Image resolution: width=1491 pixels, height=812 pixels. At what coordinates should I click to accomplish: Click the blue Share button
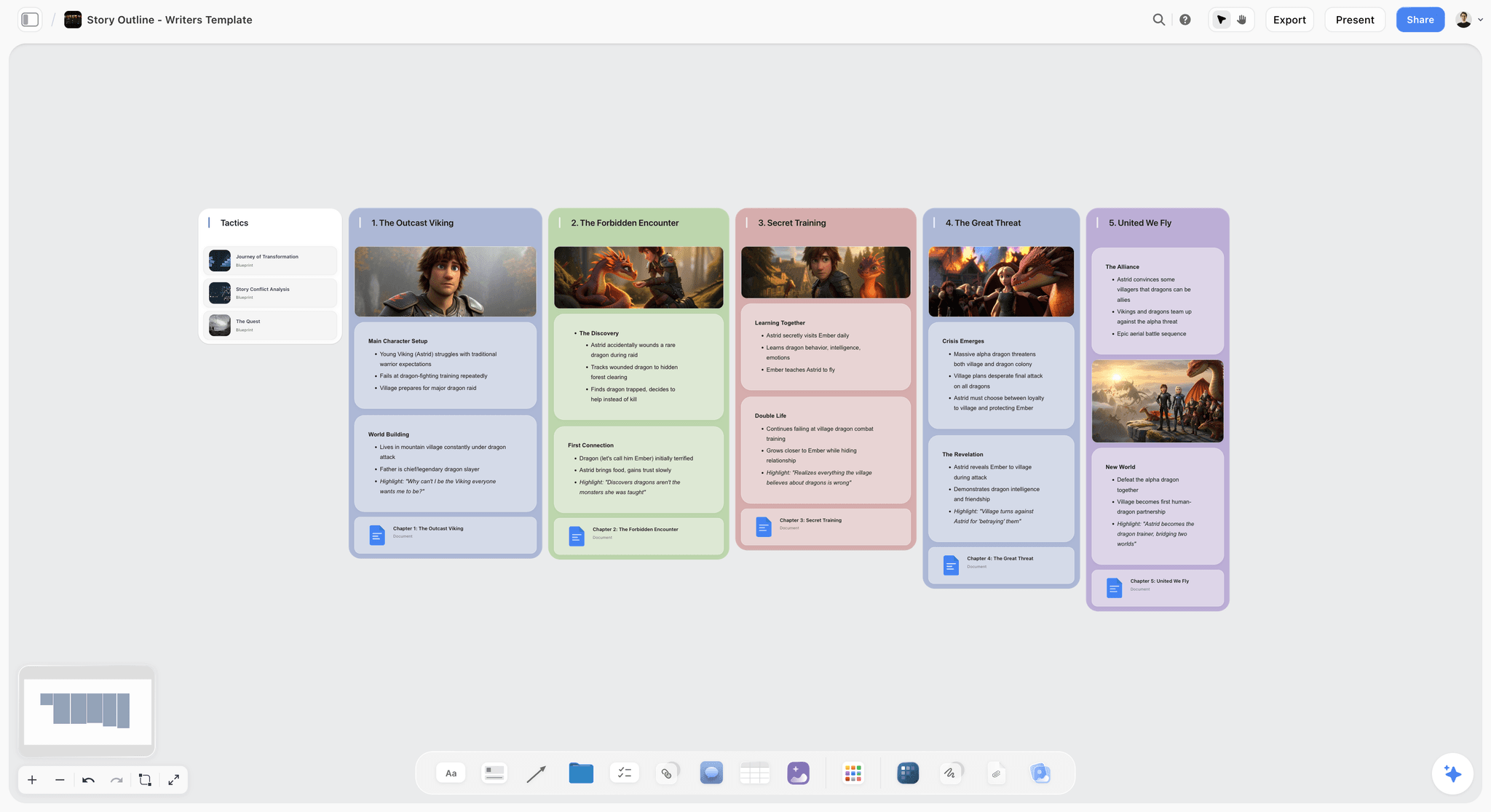(x=1420, y=20)
